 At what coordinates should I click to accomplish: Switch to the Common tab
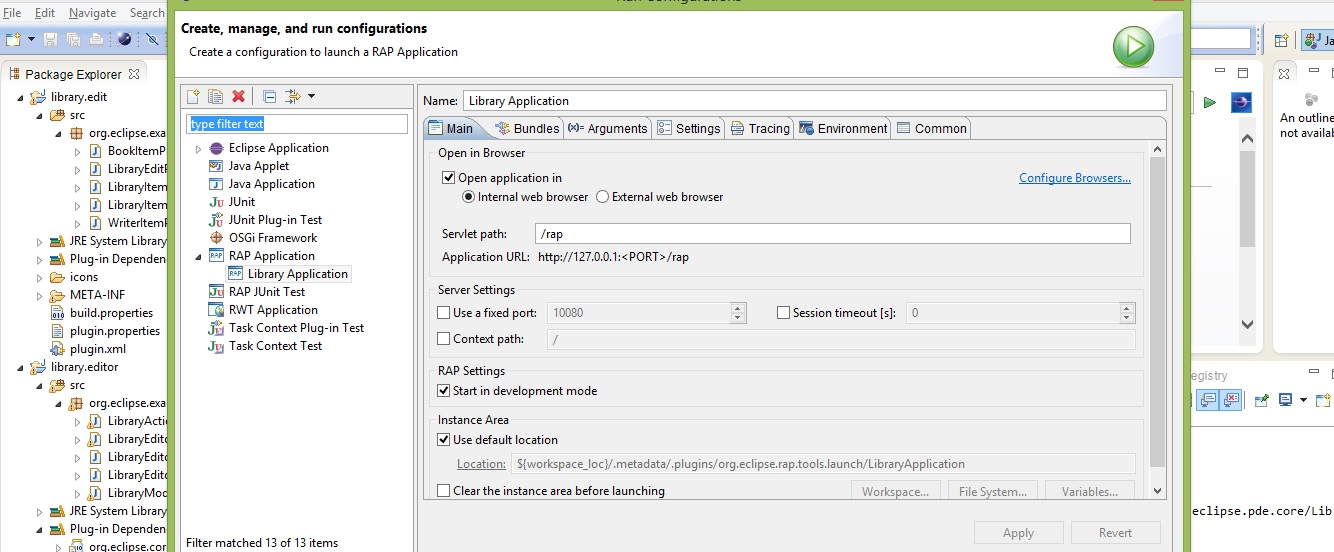931,128
